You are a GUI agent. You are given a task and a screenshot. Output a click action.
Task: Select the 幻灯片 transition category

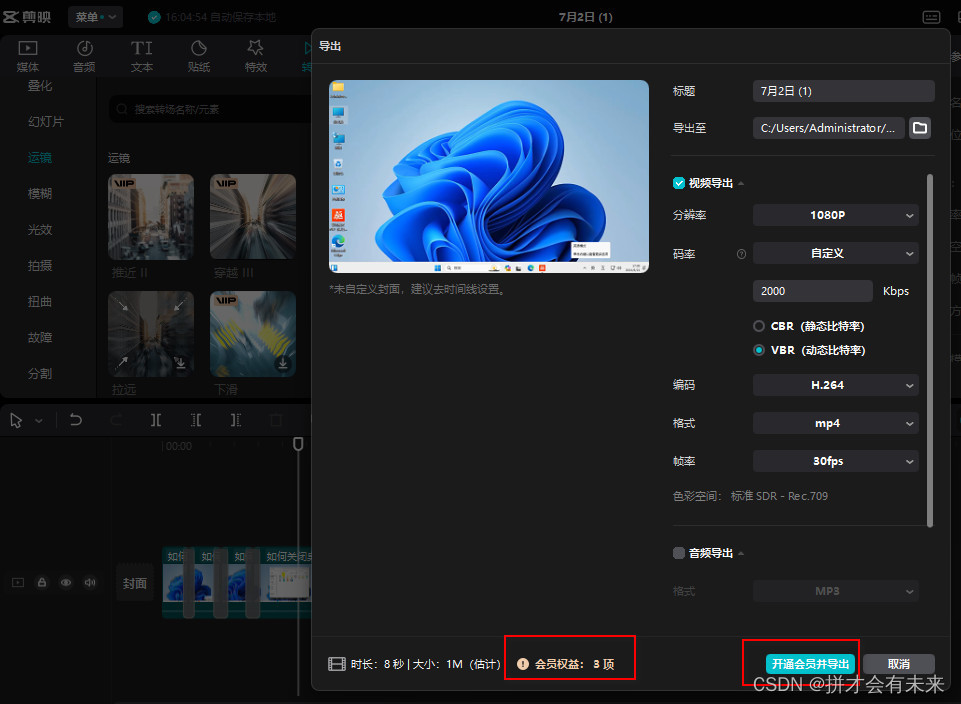click(46, 121)
